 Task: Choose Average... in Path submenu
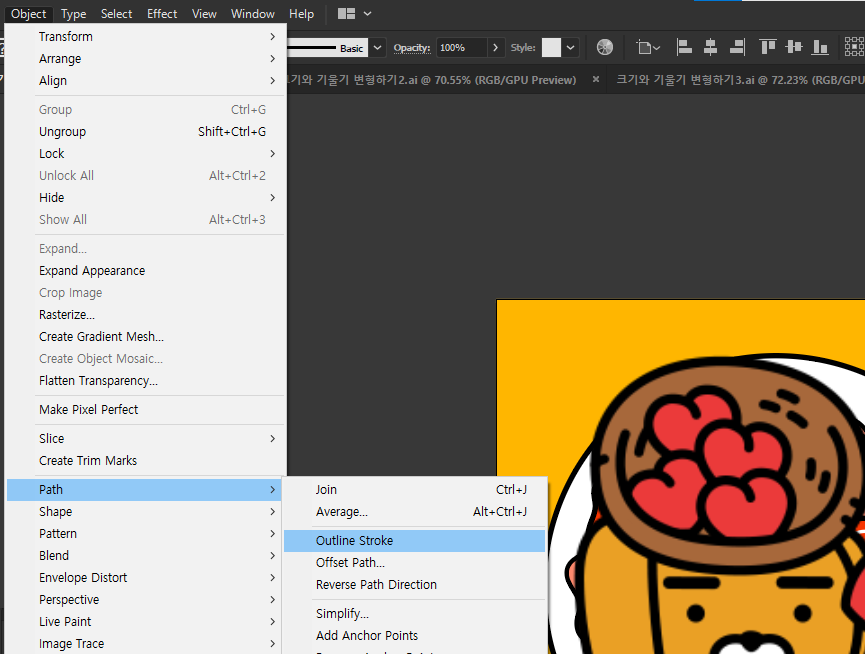[x=414, y=512]
